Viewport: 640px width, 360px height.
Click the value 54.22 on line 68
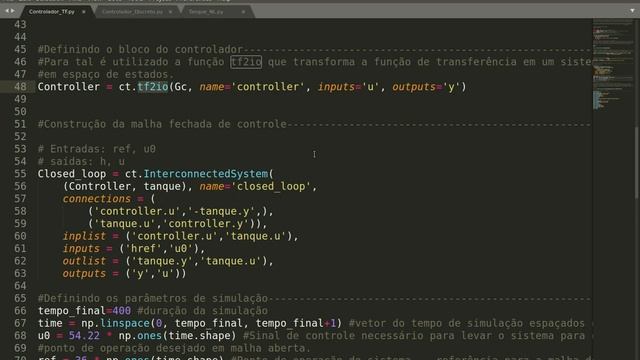[x=84, y=336]
